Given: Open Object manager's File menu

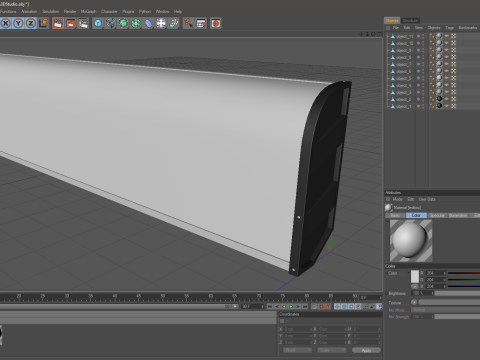Looking at the screenshot, I should [x=396, y=28].
